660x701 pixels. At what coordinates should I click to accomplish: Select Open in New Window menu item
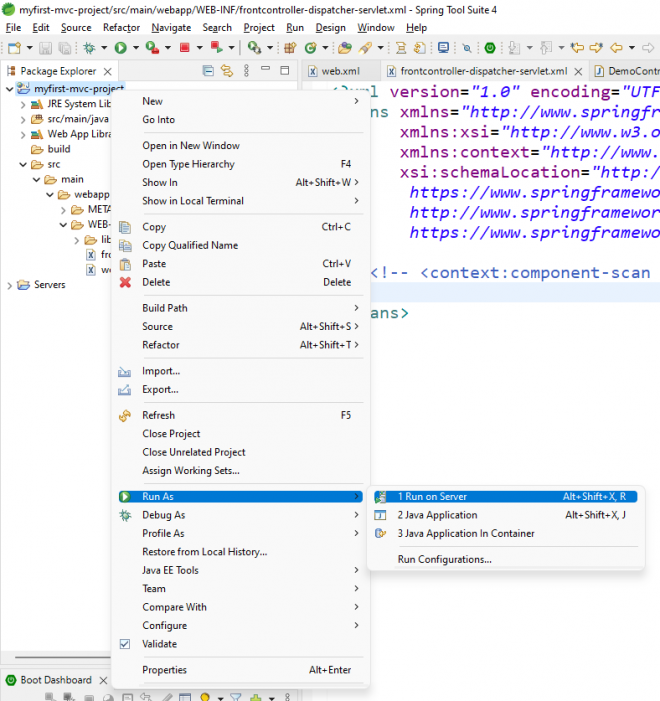[241, 146]
